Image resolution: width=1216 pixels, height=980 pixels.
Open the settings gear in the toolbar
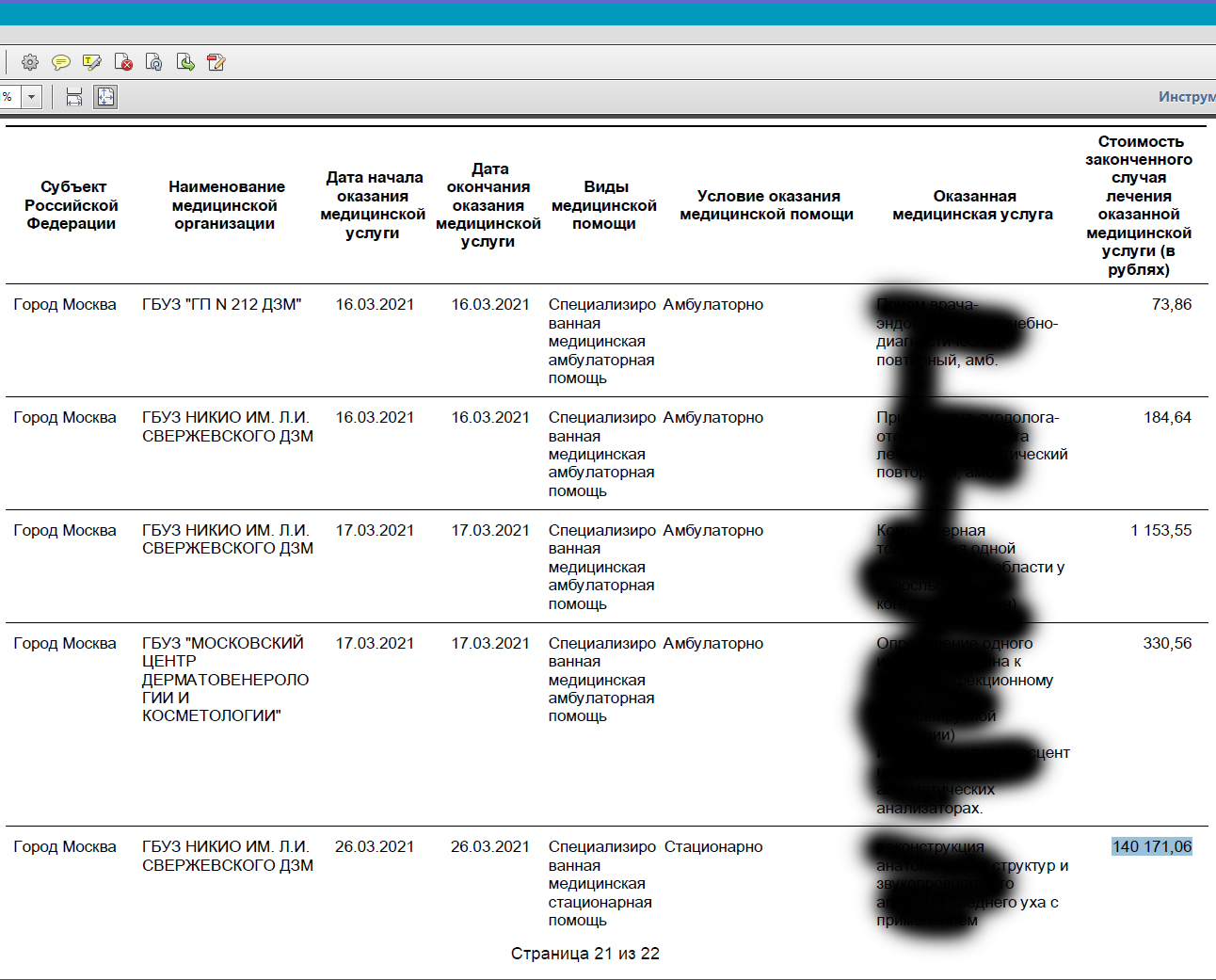click(x=30, y=62)
